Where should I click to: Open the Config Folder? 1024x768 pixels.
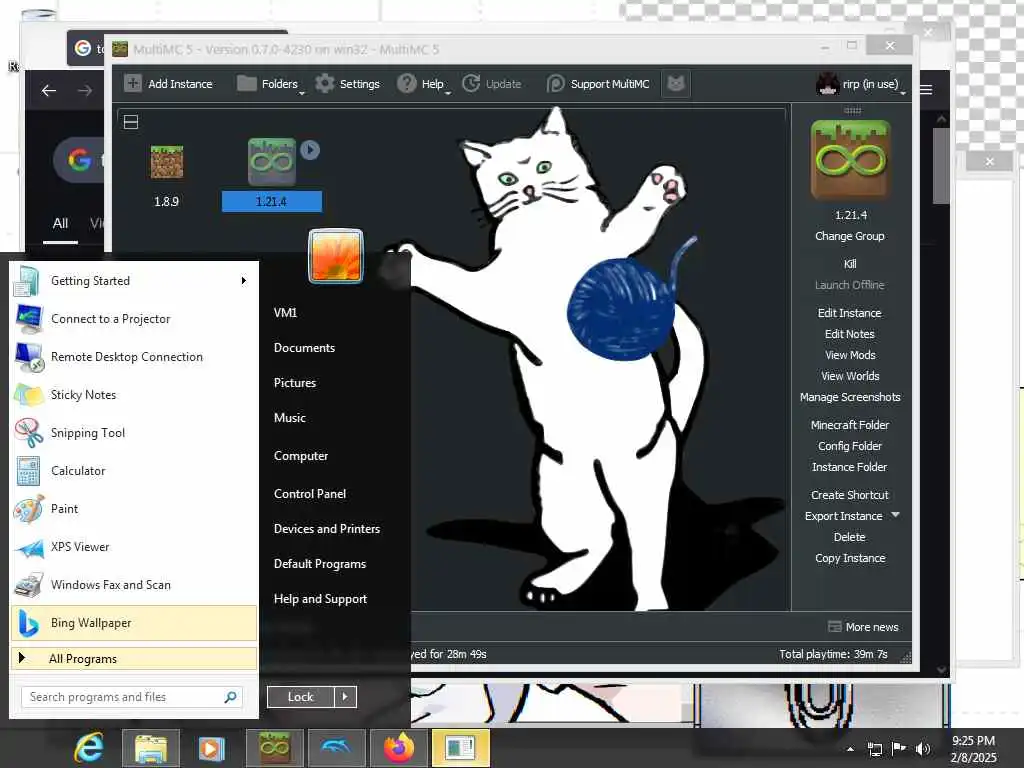point(850,445)
